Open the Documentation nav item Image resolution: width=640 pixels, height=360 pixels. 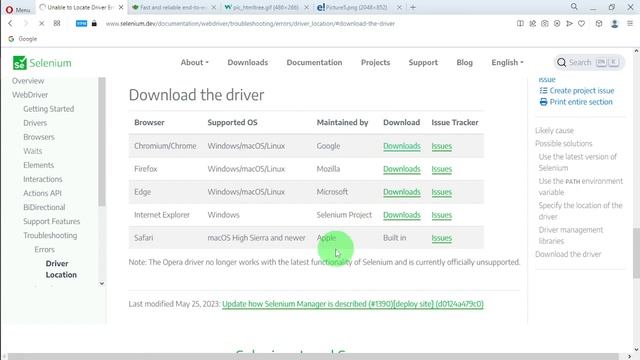pos(314,62)
